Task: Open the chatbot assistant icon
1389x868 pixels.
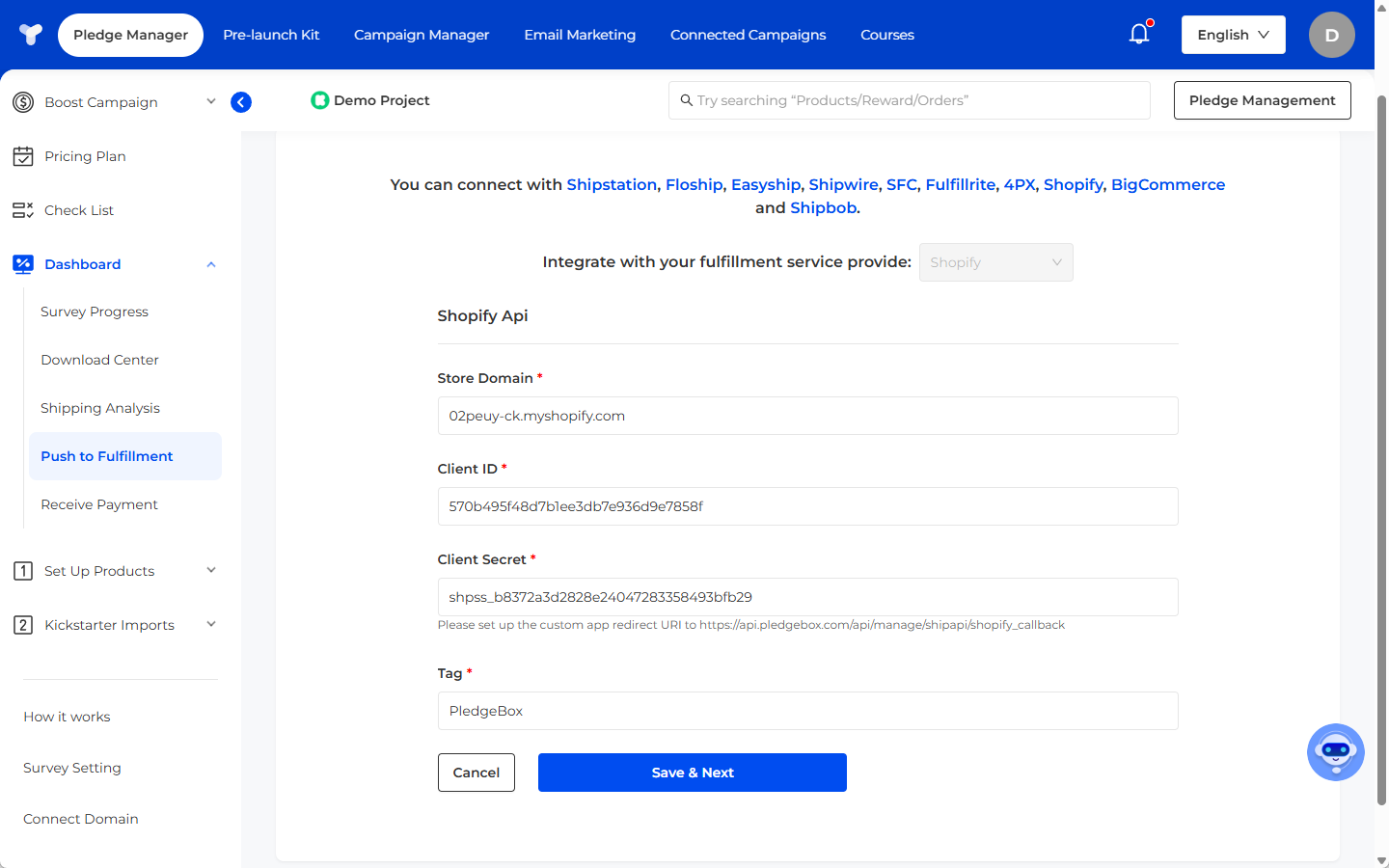Action: [1335, 752]
